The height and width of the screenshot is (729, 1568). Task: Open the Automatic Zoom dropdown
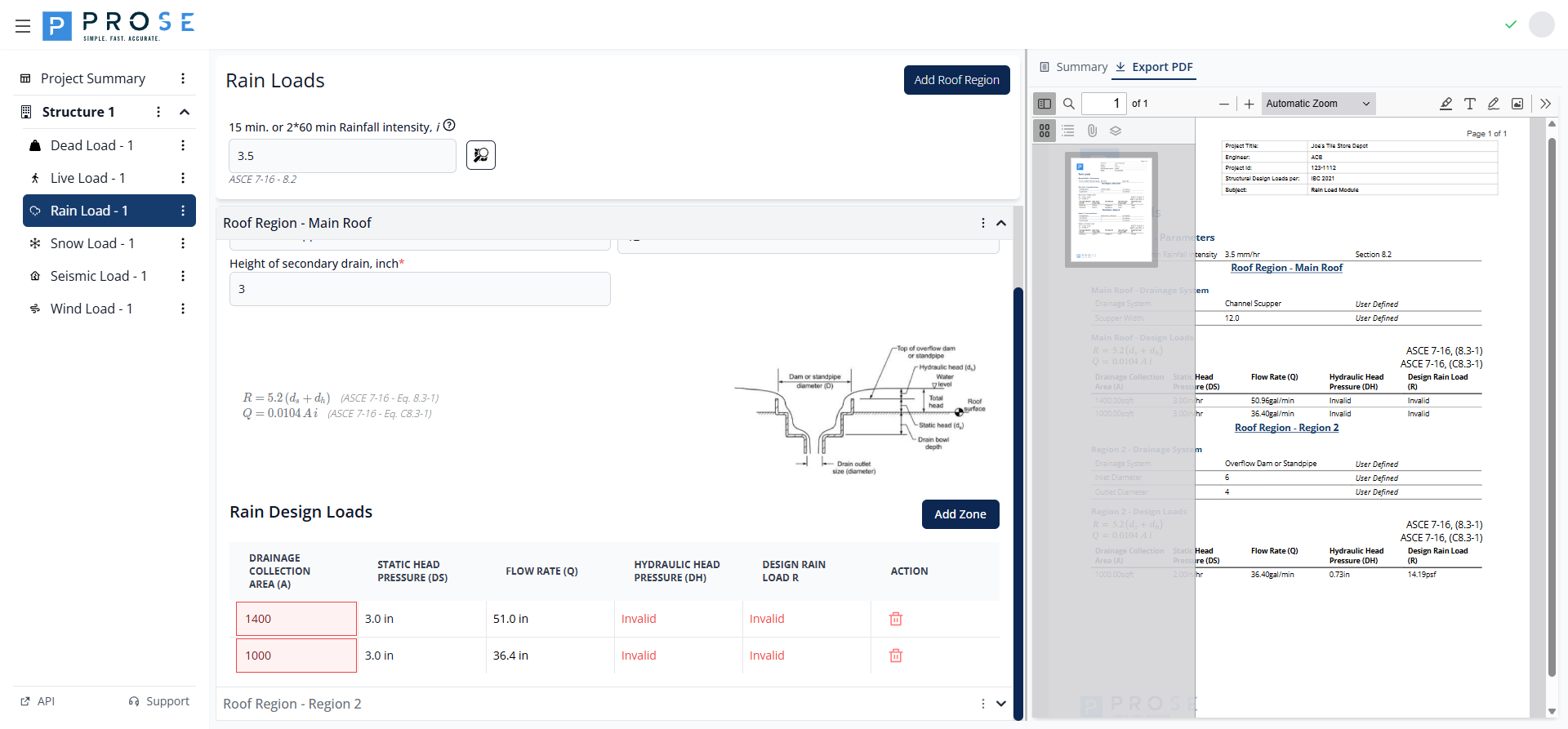point(1317,104)
